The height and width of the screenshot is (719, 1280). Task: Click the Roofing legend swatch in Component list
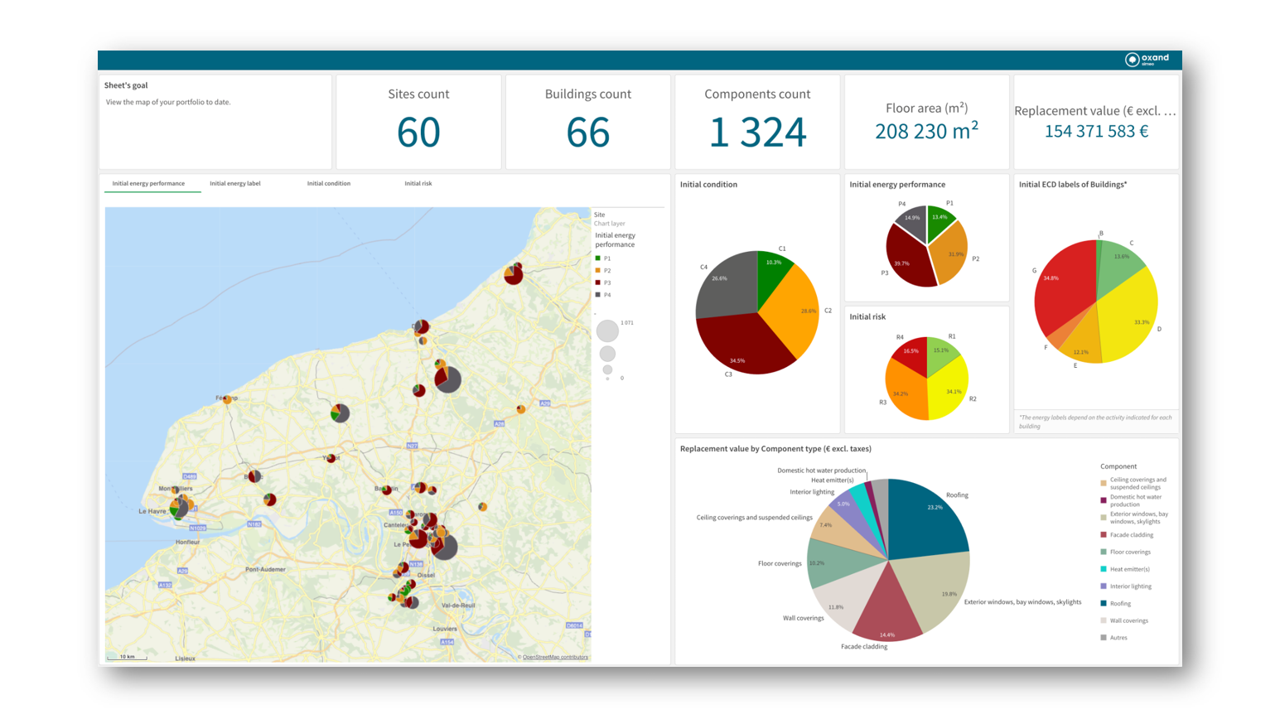[1104, 603]
